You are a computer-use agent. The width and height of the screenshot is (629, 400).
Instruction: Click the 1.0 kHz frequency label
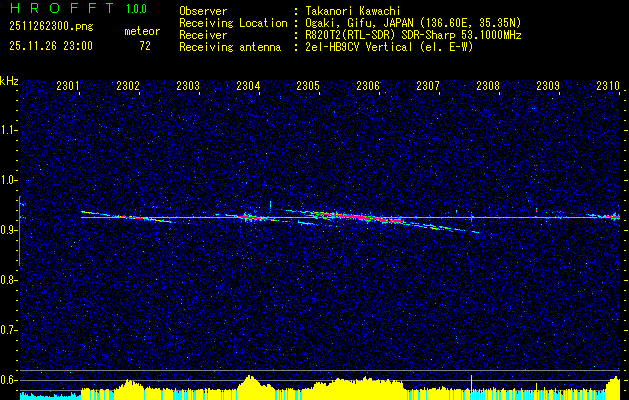[x=8, y=180]
